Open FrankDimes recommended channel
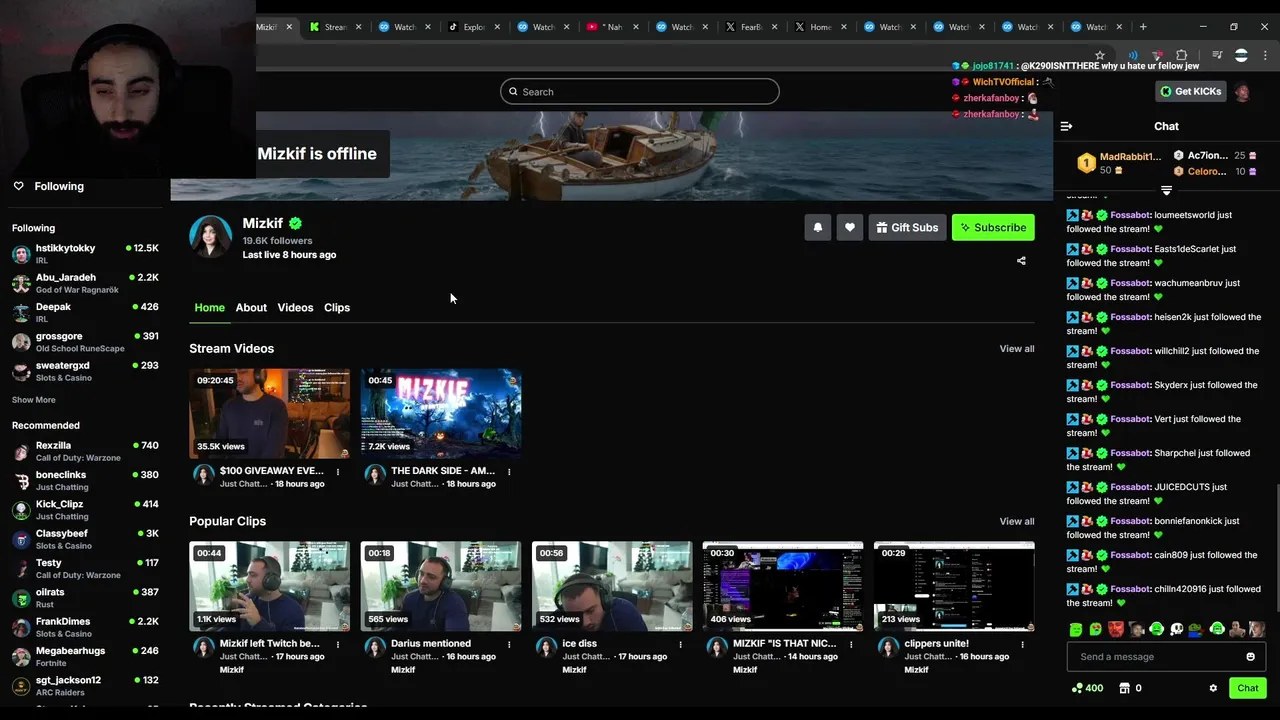 pos(85,627)
